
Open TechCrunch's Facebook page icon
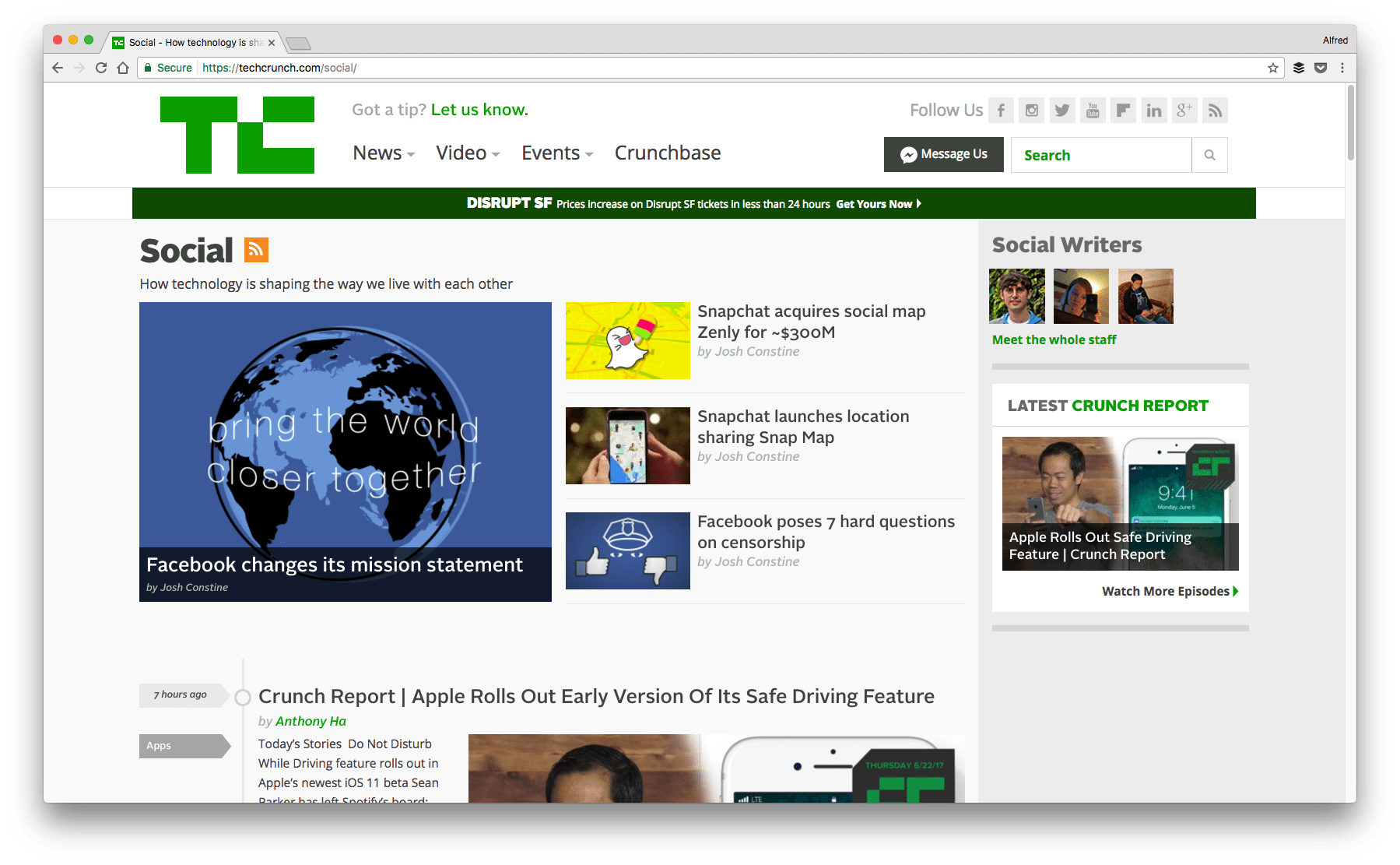pyautogui.click(x=1001, y=110)
